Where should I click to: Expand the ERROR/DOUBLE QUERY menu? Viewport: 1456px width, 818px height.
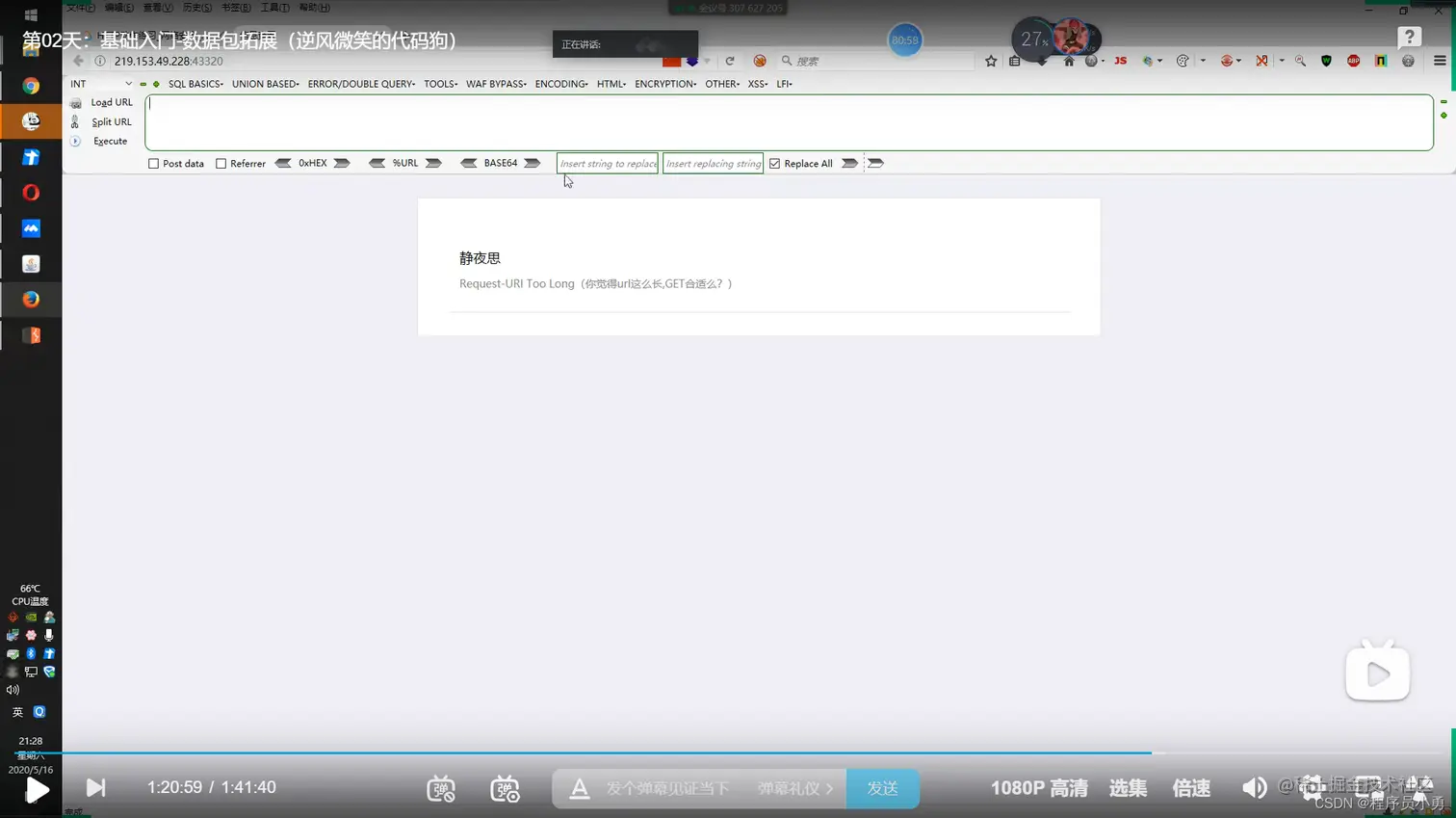361,84
